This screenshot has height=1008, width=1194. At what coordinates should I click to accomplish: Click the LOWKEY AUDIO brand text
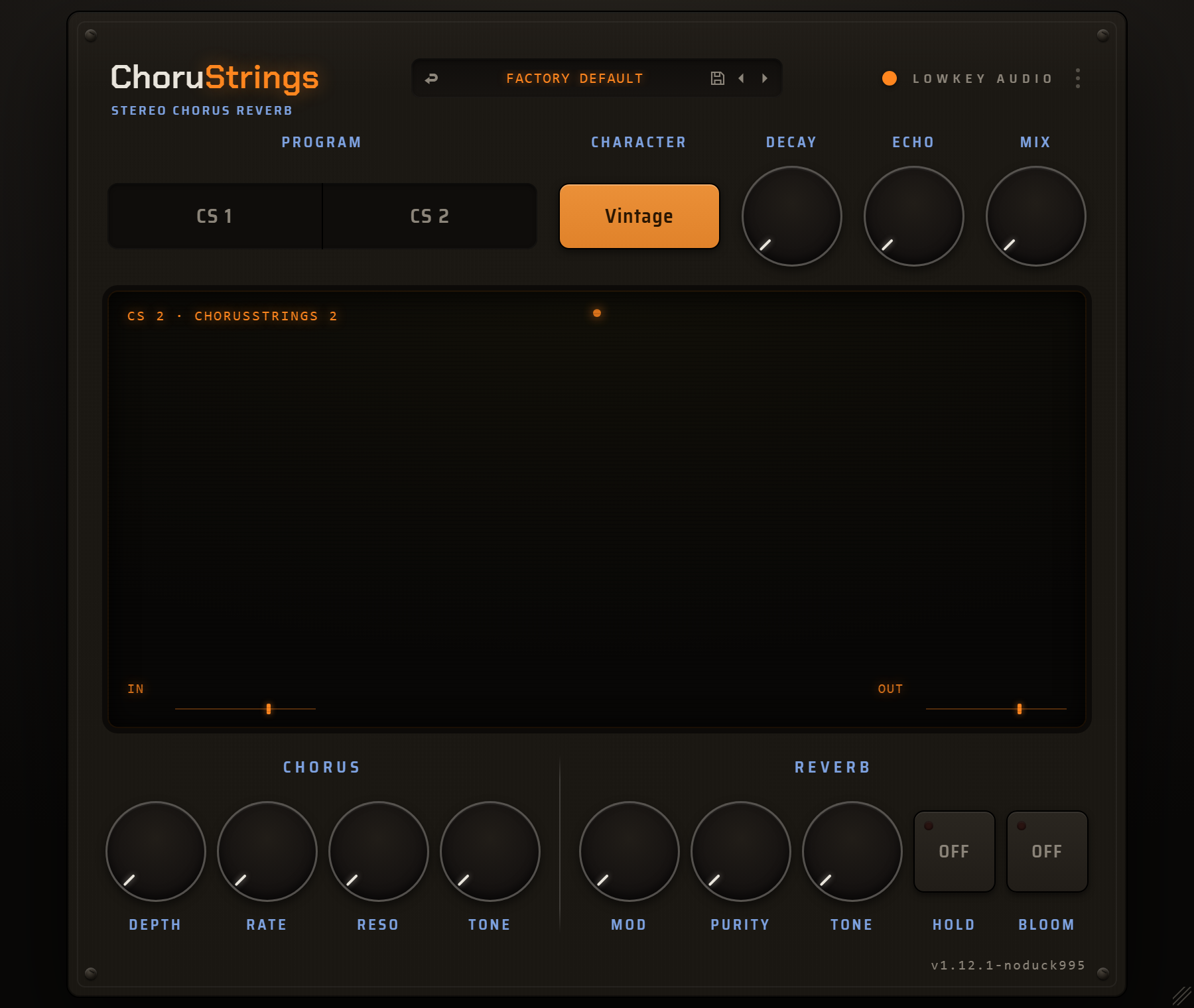tap(983, 78)
